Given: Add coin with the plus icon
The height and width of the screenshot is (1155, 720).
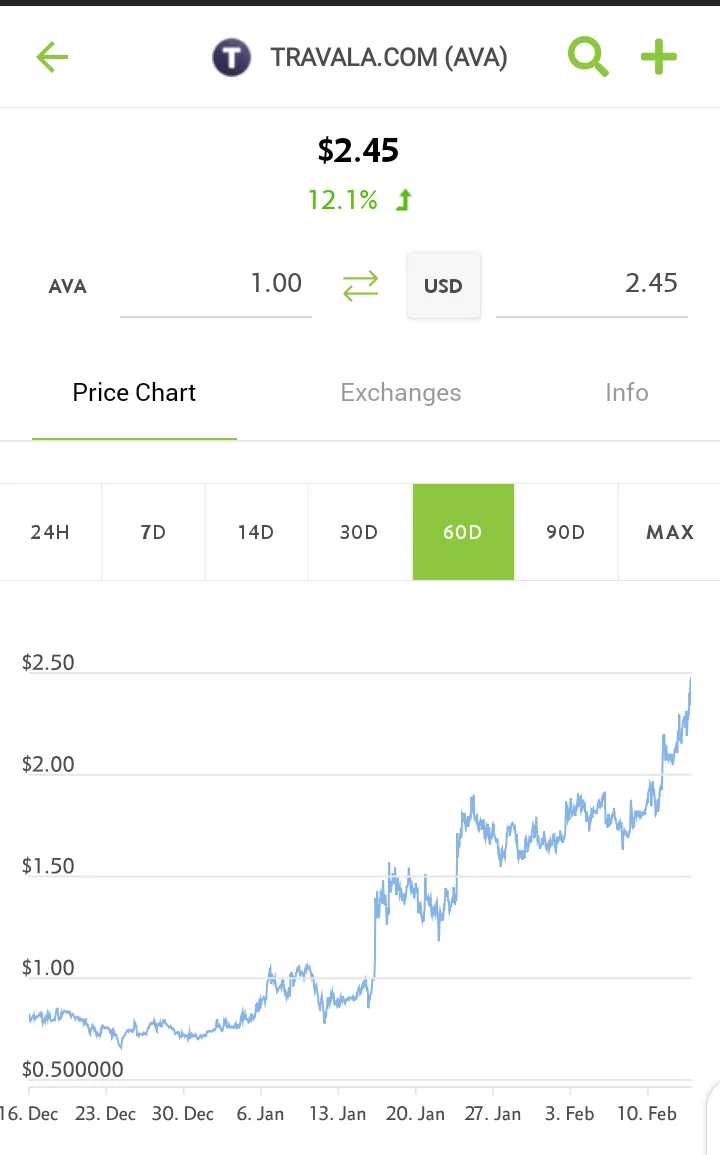Looking at the screenshot, I should (x=659, y=57).
